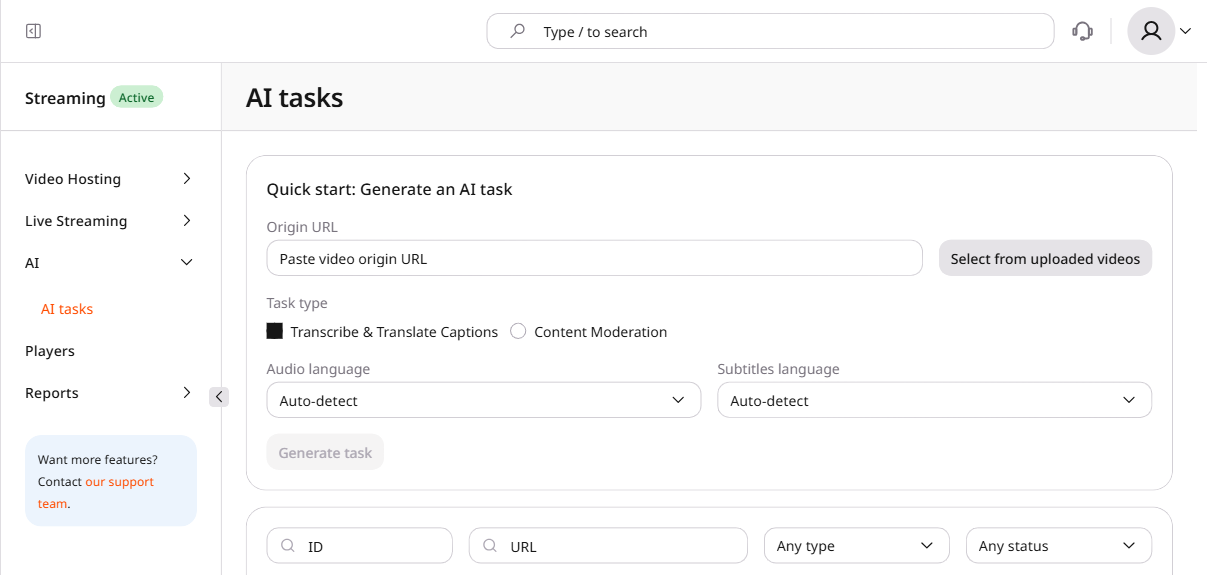Toggle the Transcribe & Translate Captions option
The image size is (1207, 575).
pyautogui.click(x=275, y=331)
